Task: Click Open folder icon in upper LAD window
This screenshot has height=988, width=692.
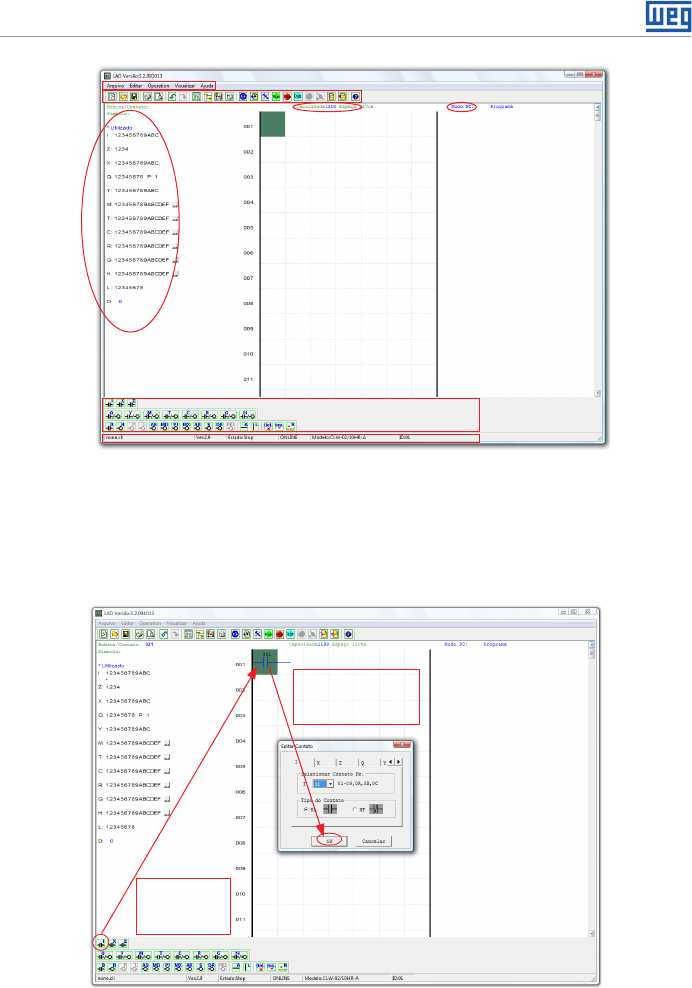Action: [124, 96]
